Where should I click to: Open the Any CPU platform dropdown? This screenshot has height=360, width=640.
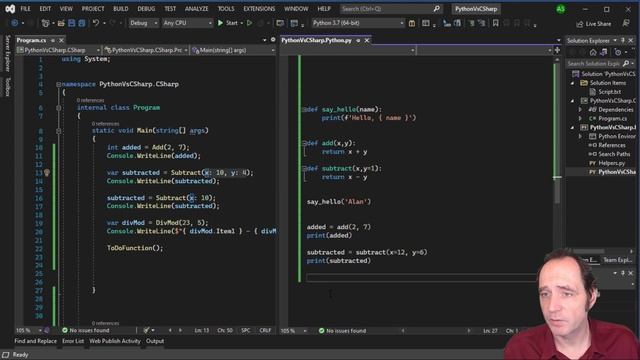(x=187, y=23)
